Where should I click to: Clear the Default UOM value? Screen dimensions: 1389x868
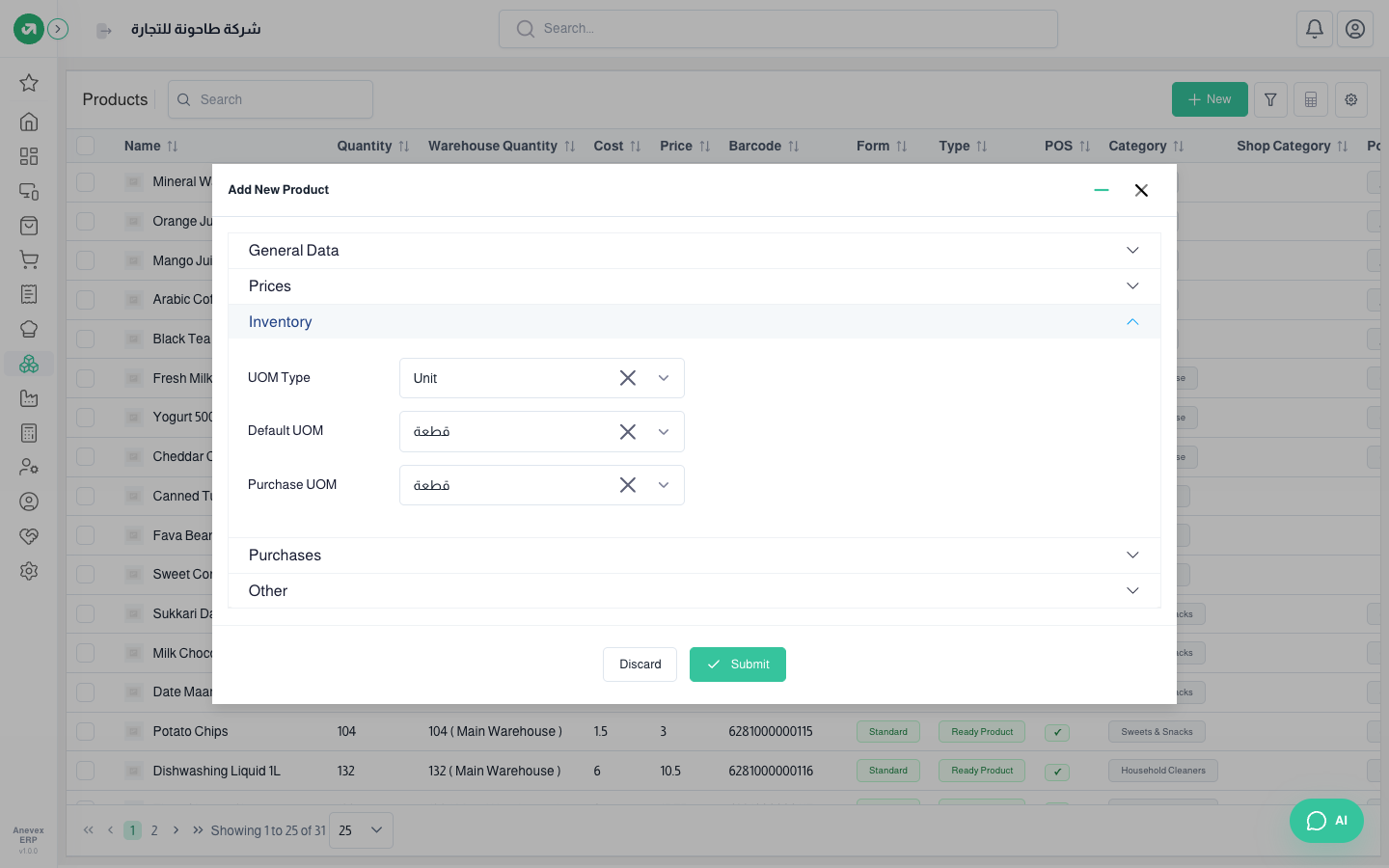[628, 432]
